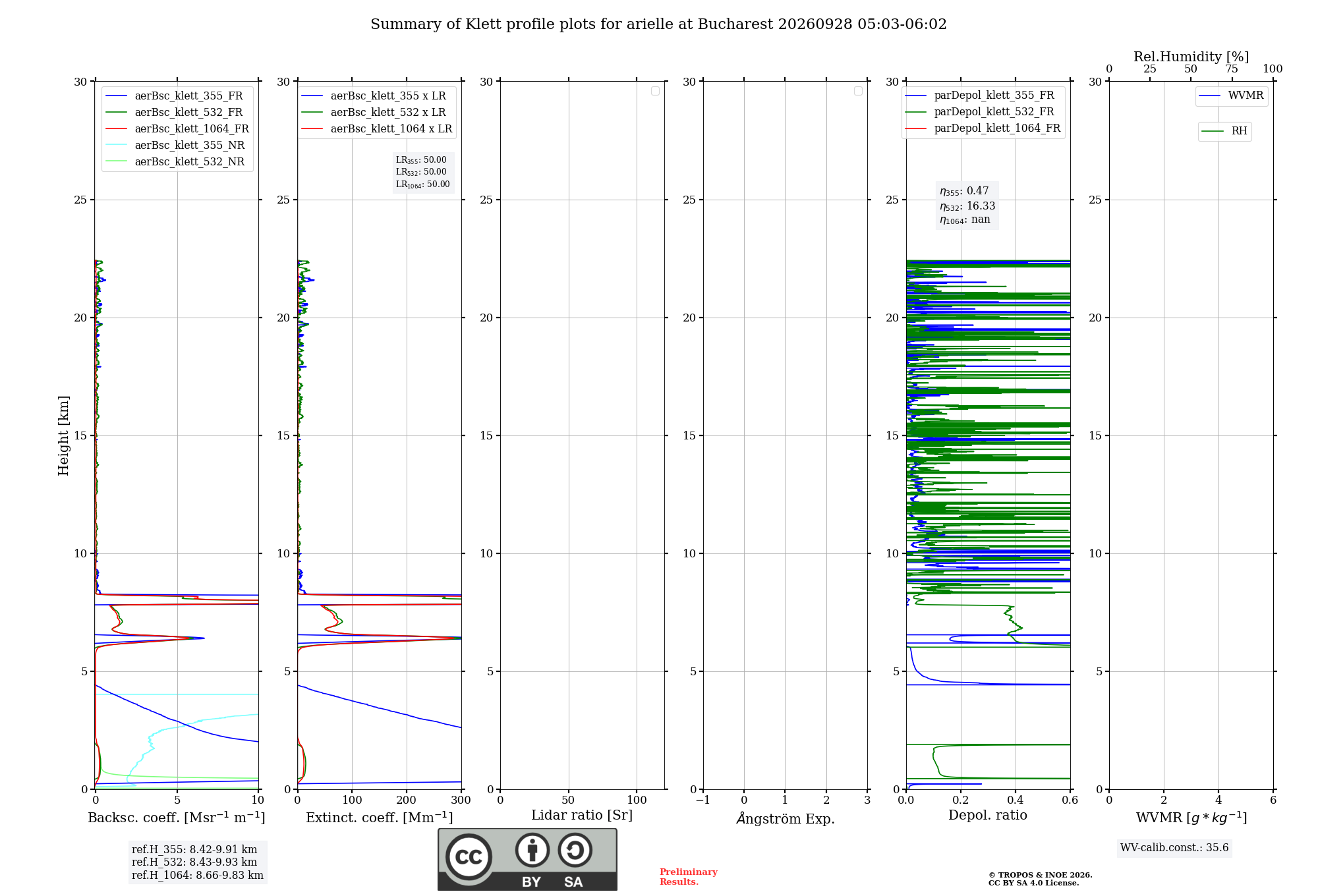Click the parDepol_klett_1064_FR legend entry
Viewport: 1318px width, 896px height.
click(x=983, y=128)
